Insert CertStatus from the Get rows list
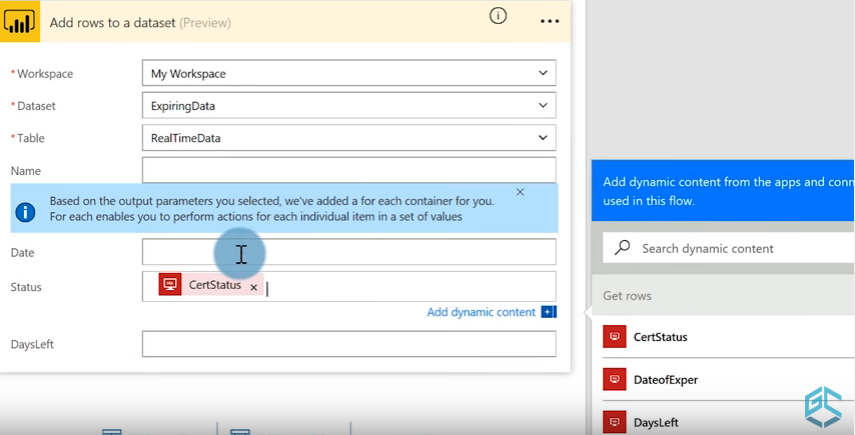This screenshot has width=855, height=435. [x=660, y=337]
